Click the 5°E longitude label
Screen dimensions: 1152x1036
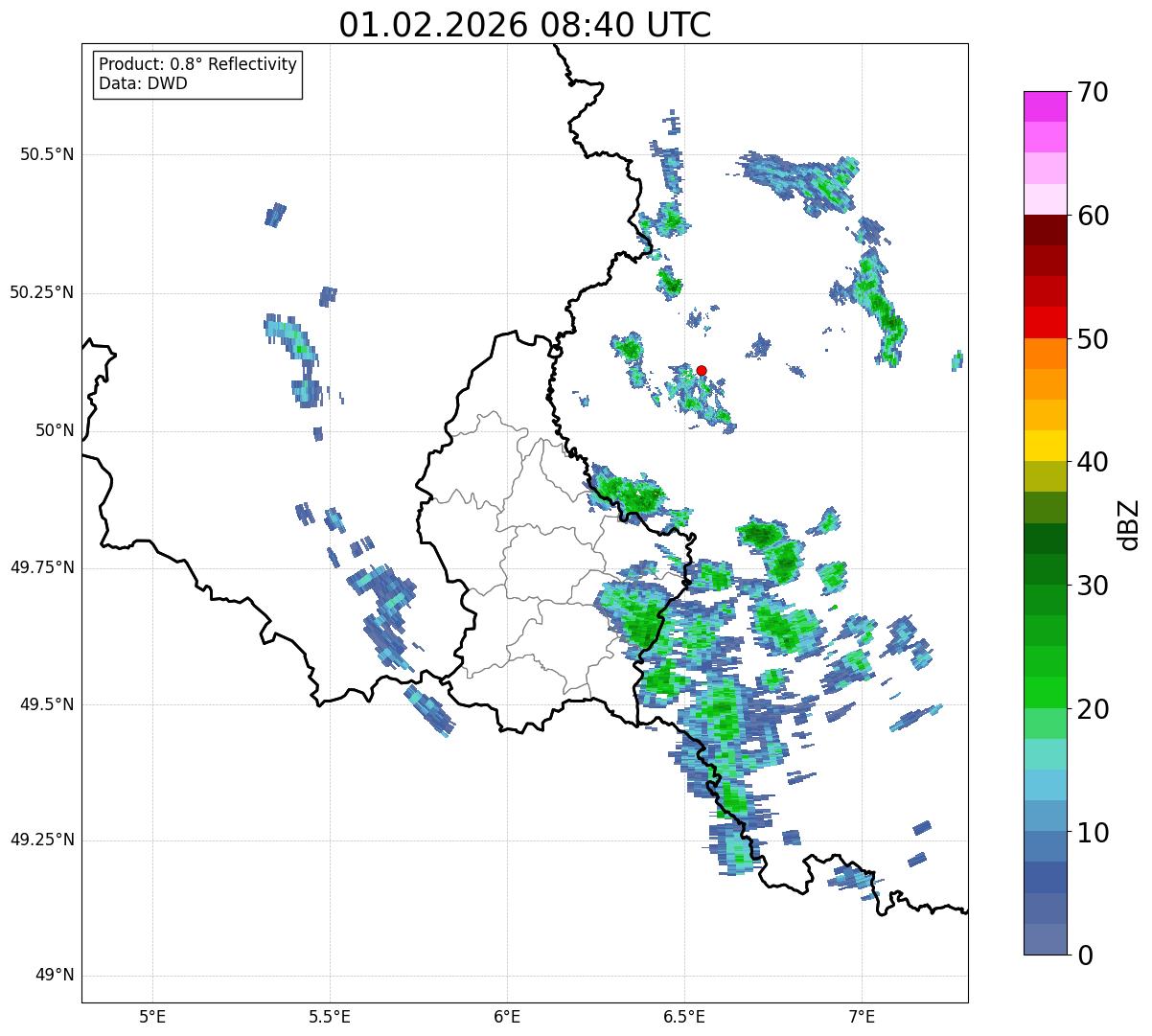pos(152,1016)
